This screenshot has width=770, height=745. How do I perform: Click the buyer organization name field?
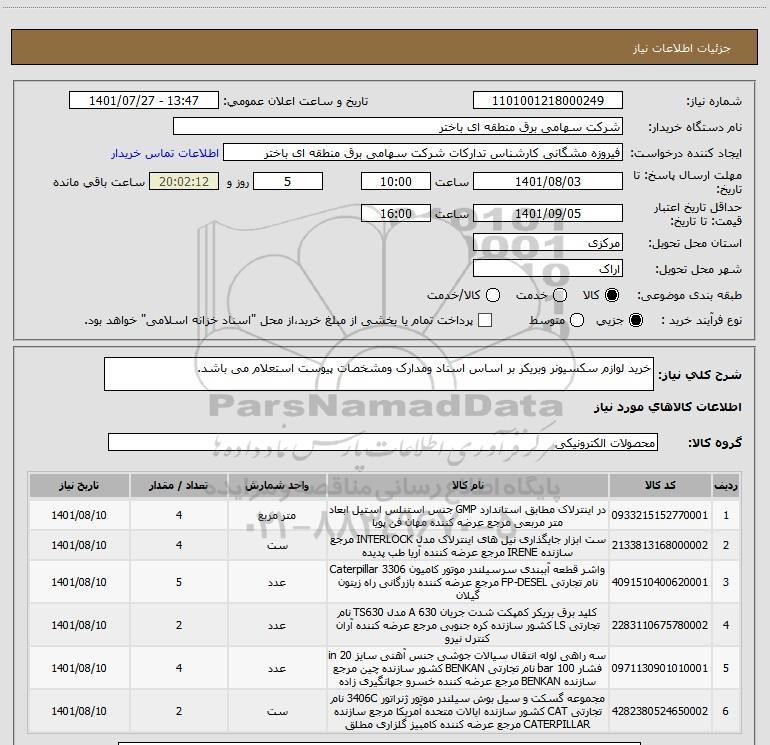coord(398,126)
